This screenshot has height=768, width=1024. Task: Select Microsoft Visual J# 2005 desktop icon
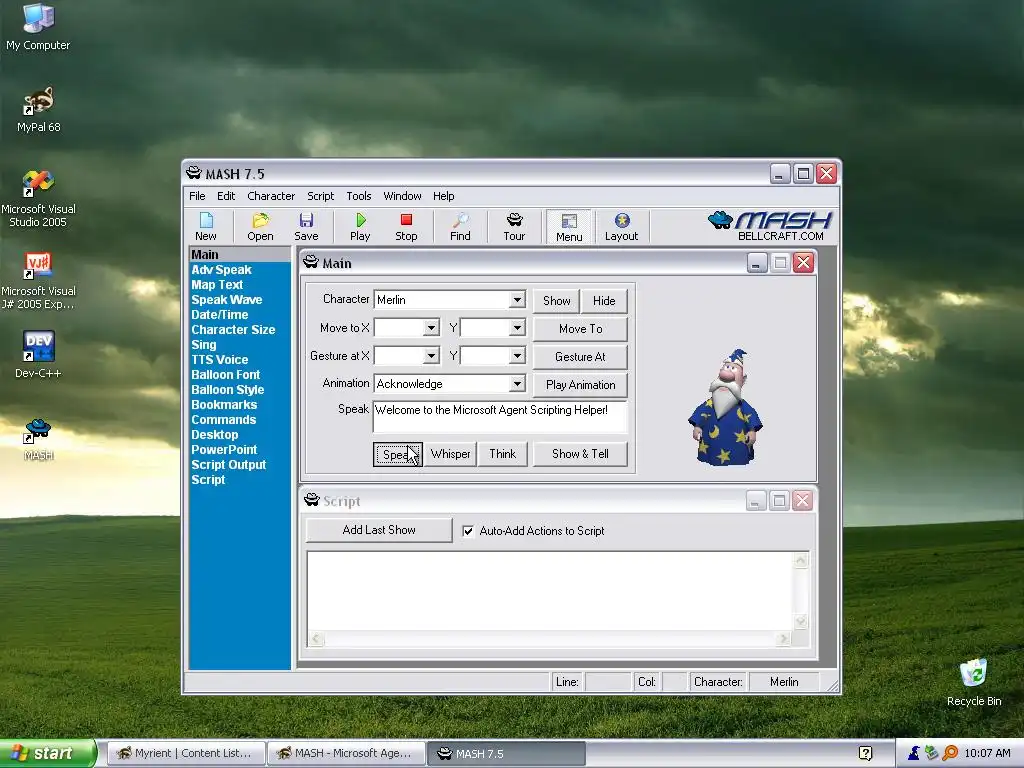point(38,281)
